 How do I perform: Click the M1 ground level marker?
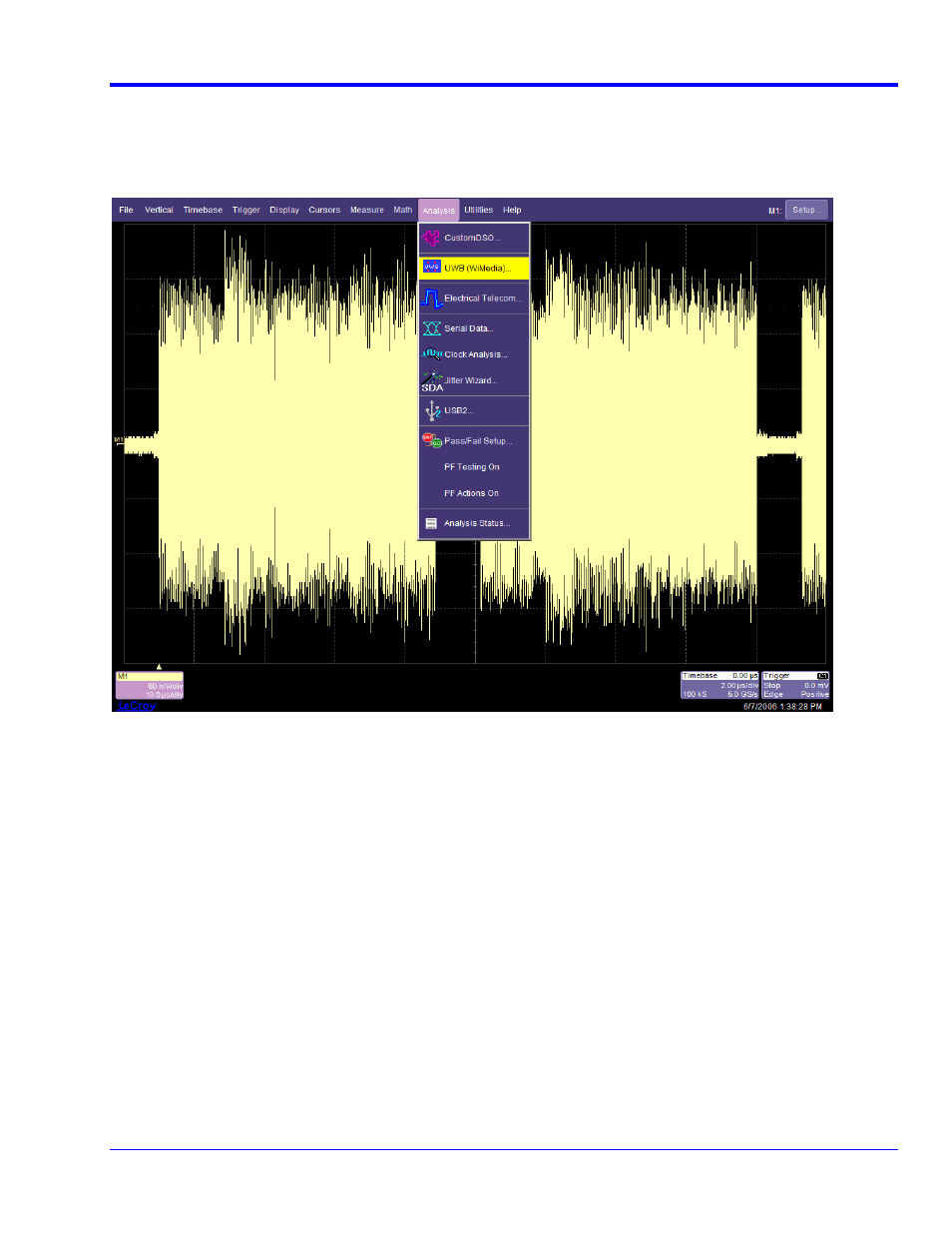coord(119,440)
